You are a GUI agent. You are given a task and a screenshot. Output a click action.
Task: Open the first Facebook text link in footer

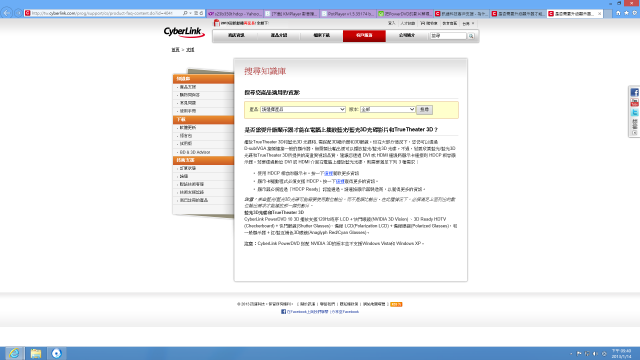307,312
